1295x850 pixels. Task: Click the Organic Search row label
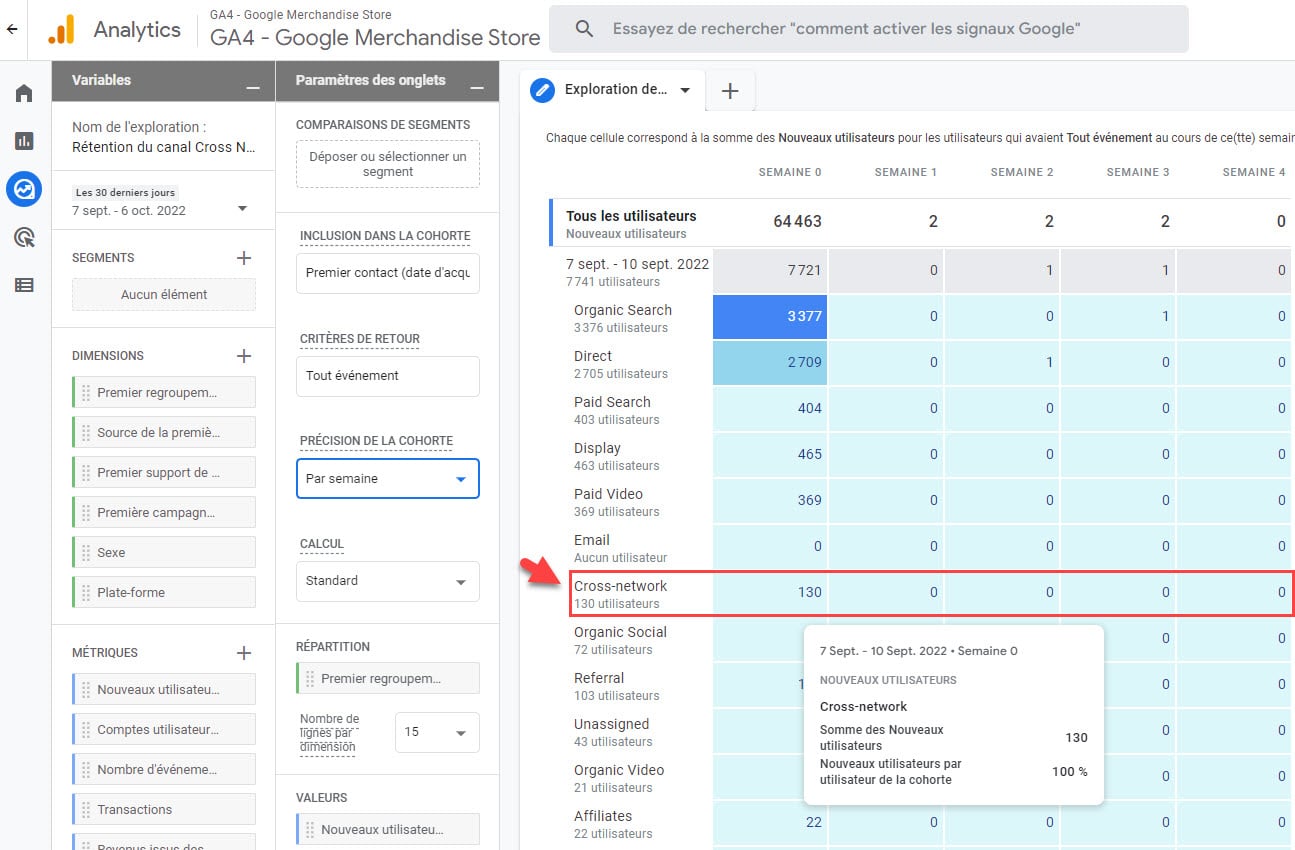click(x=623, y=310)
